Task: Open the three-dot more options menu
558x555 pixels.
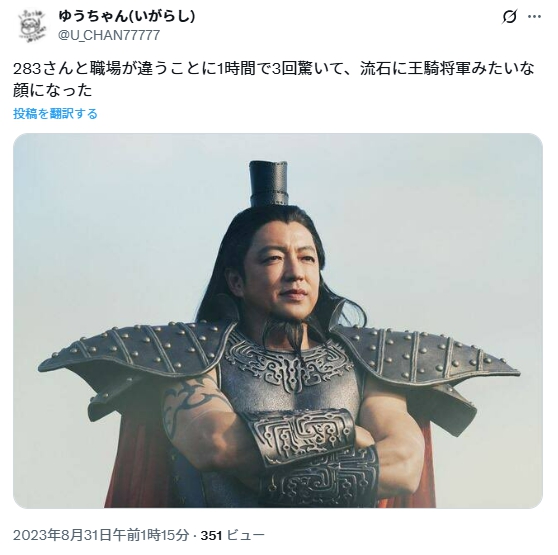Action: 535,17
